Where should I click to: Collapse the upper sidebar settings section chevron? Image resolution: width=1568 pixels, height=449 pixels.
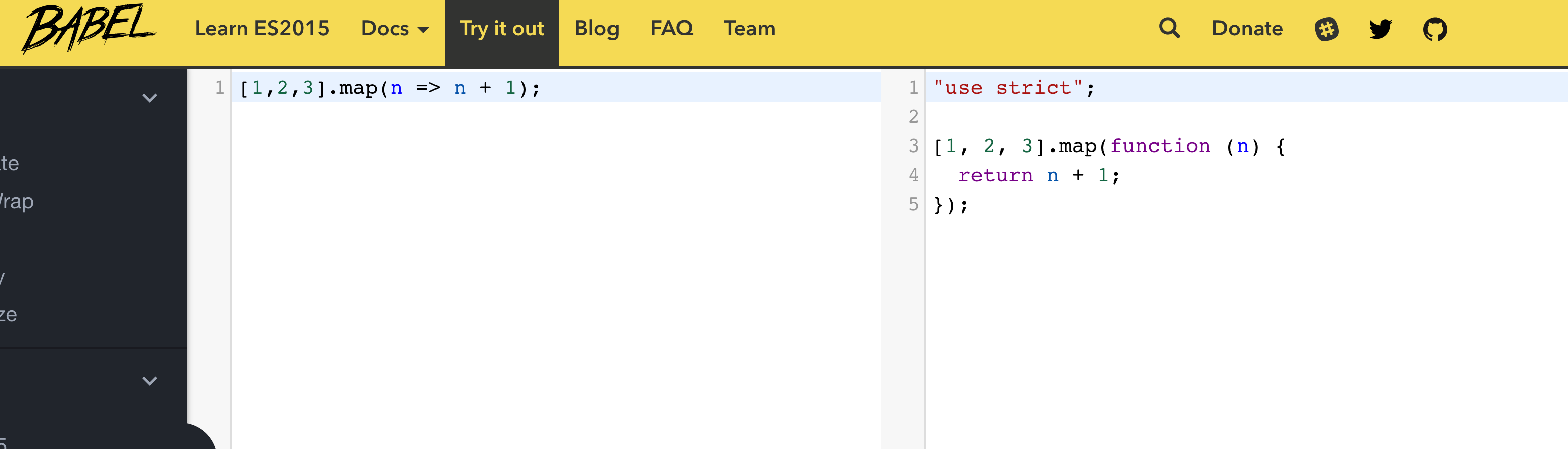(150, 98)
